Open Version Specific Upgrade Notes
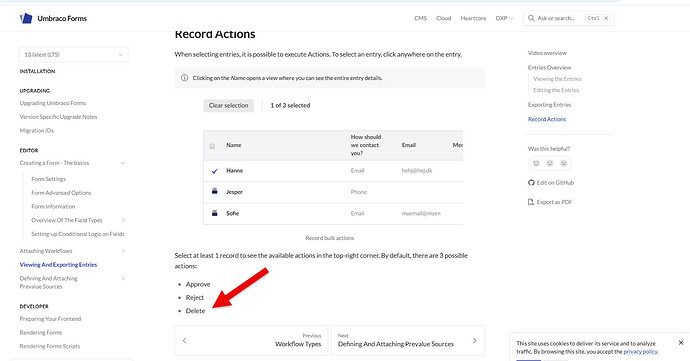The width and height of the screenshot is (690, 361). pos(58,117)
